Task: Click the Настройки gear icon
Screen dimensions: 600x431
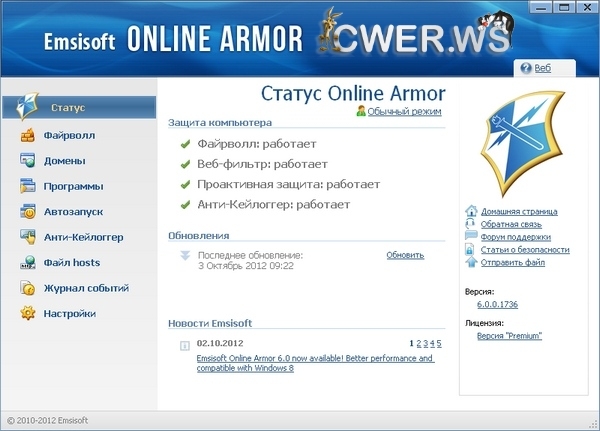Action: click(x=28, y=313)
